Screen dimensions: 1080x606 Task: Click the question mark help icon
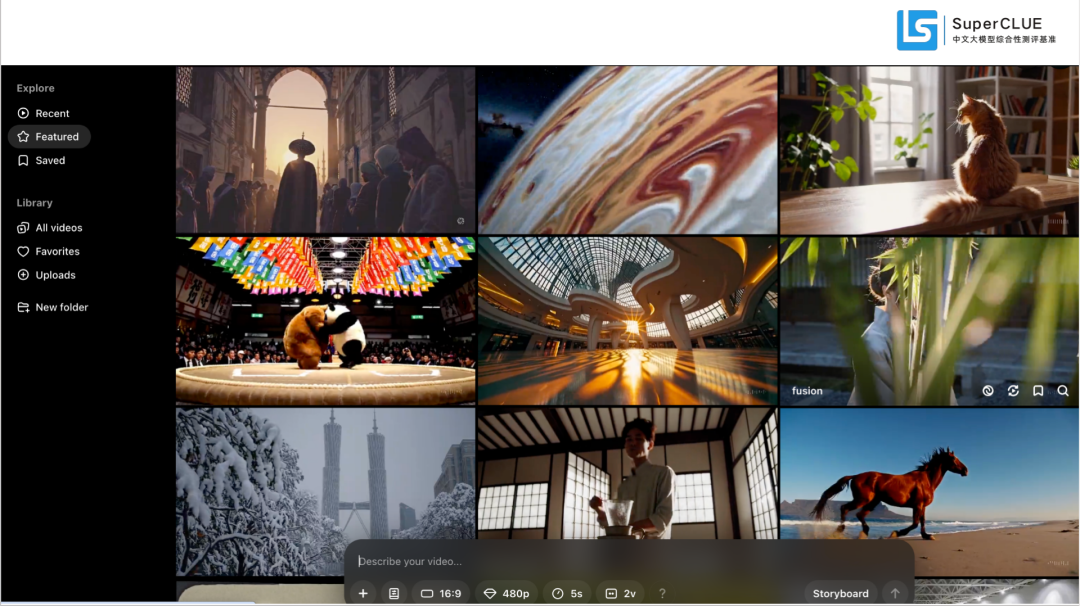click(662, 593)
